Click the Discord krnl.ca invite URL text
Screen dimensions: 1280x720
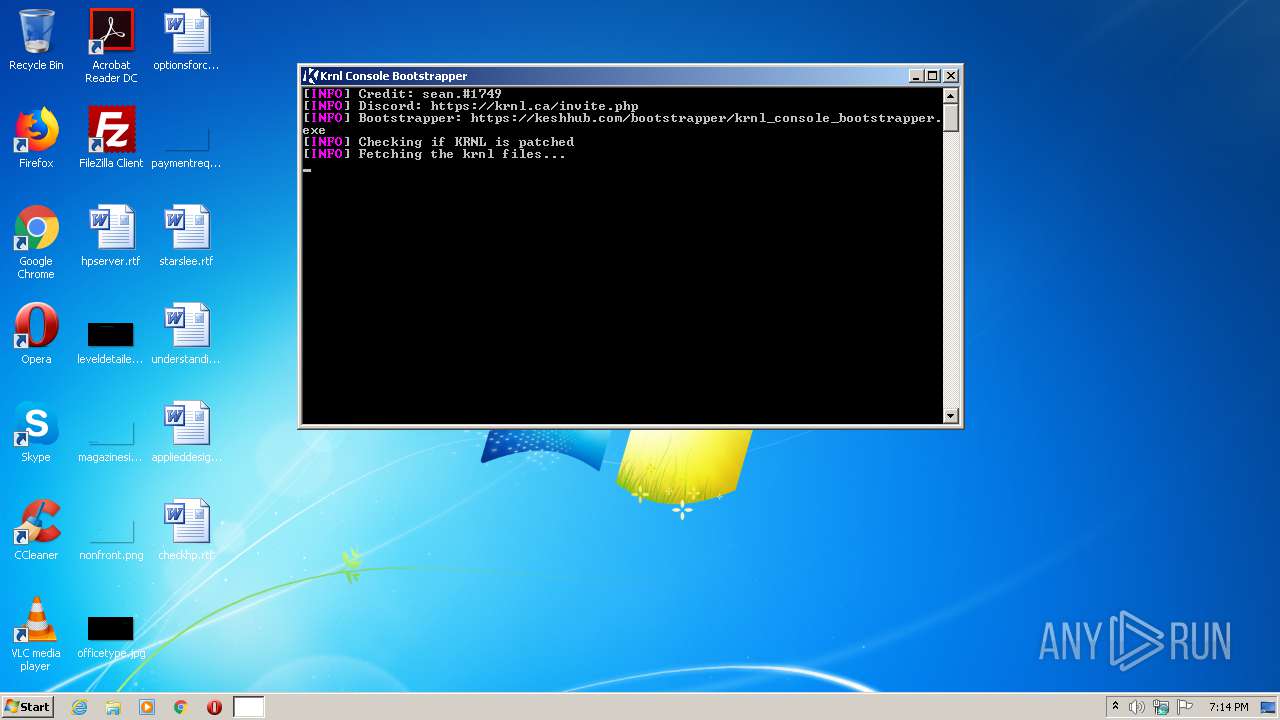[x=534, y=106]
